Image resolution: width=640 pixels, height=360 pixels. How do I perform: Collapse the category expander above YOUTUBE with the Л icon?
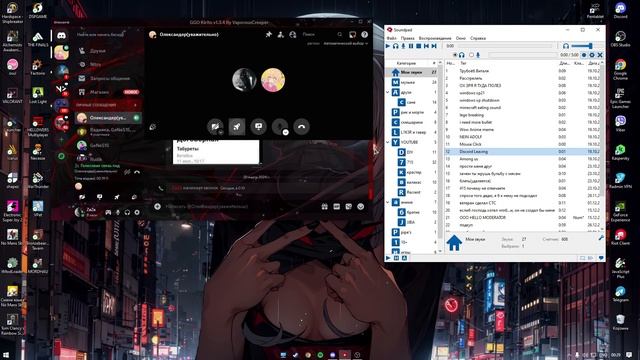click(388, 92)
